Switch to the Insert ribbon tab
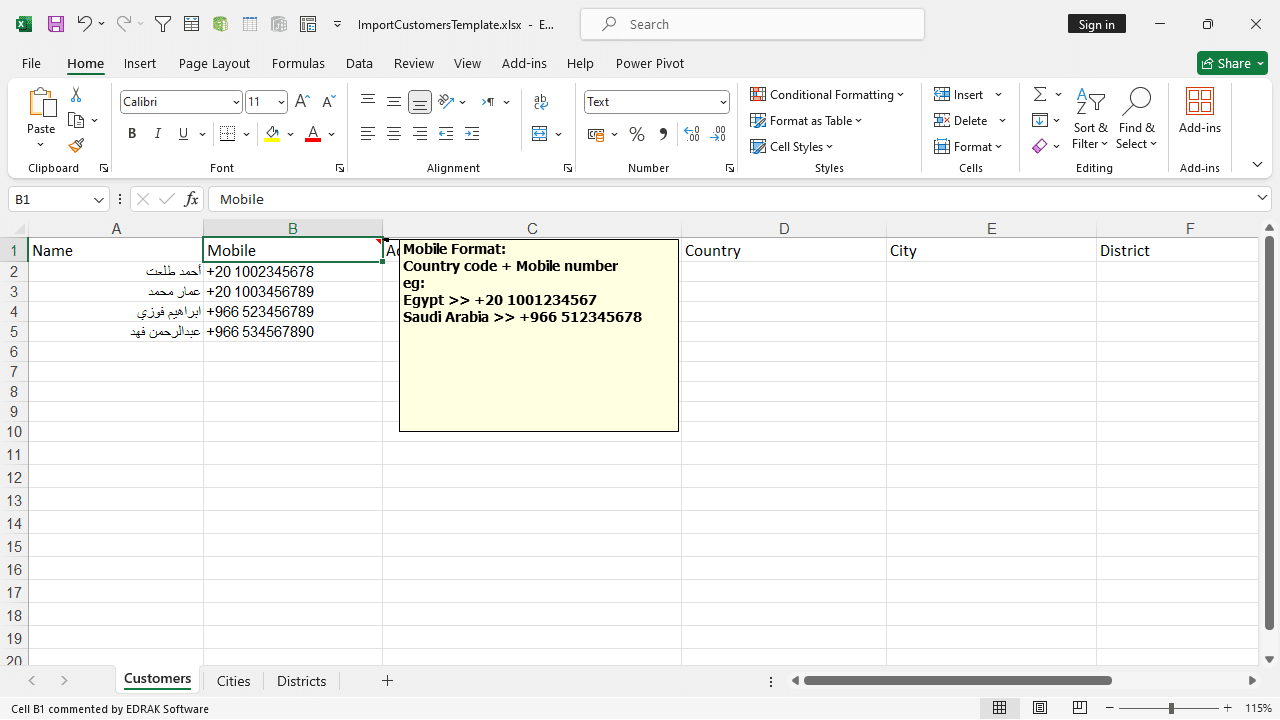This screenshot has width=1280, height=720. tap(140, 63)
